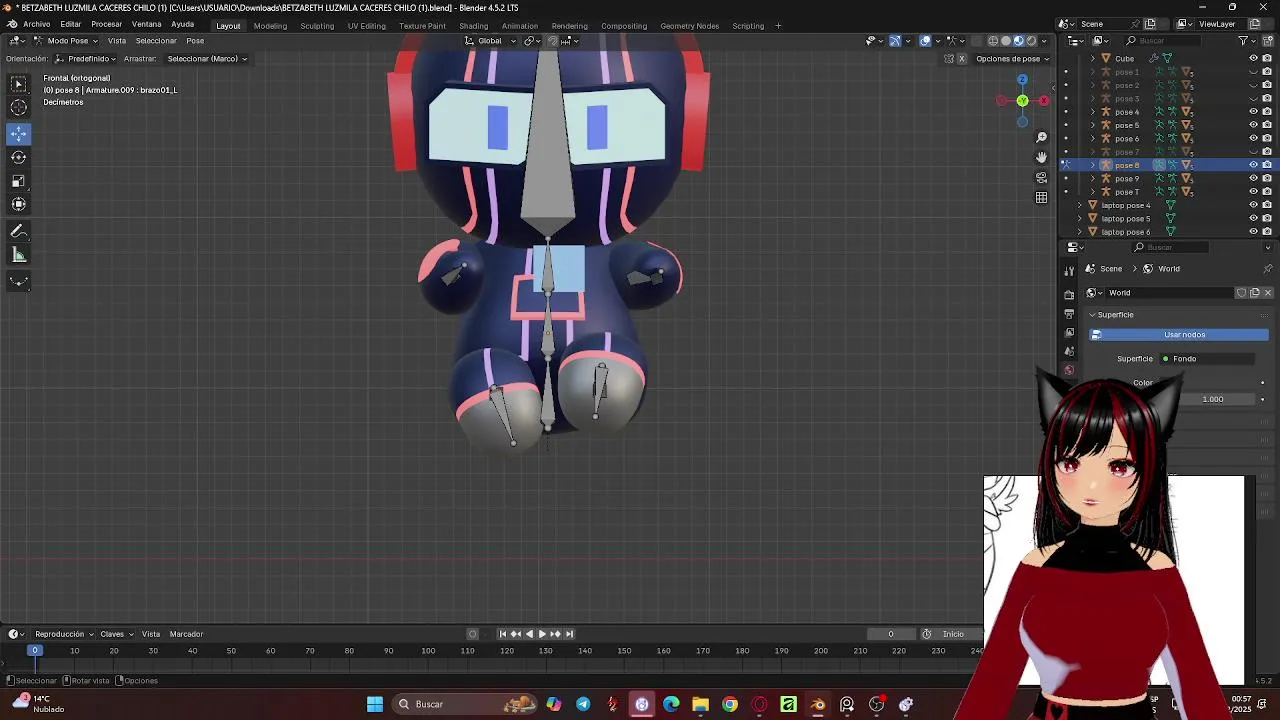Open the Modo Pose mode dropdown
This screenshot has width=1280, height=720.
(x=67, y=41)
